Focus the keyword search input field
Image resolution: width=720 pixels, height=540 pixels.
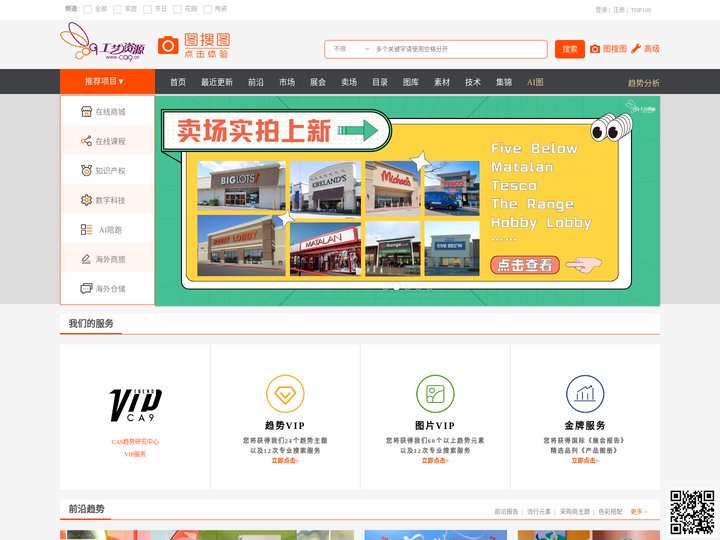coord(460,49)
